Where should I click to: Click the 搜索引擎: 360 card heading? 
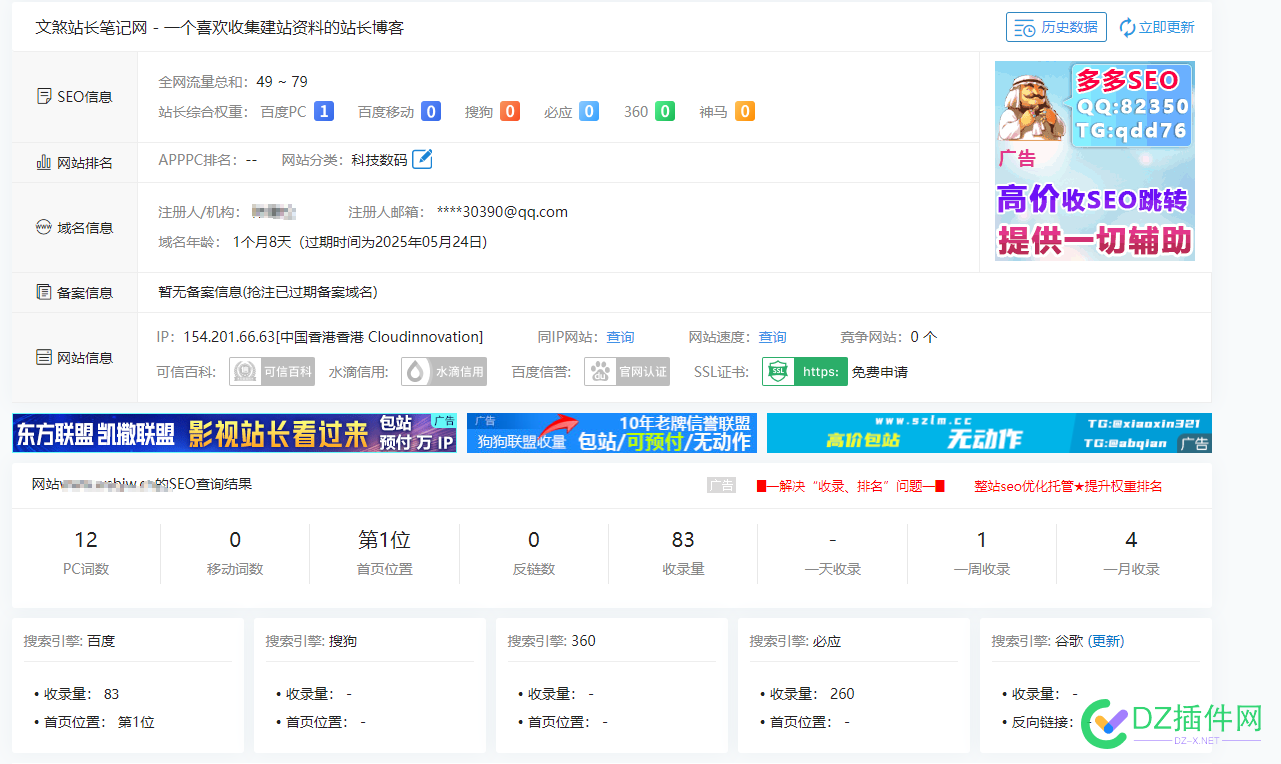pyautogui.click(x=552, y=641)
